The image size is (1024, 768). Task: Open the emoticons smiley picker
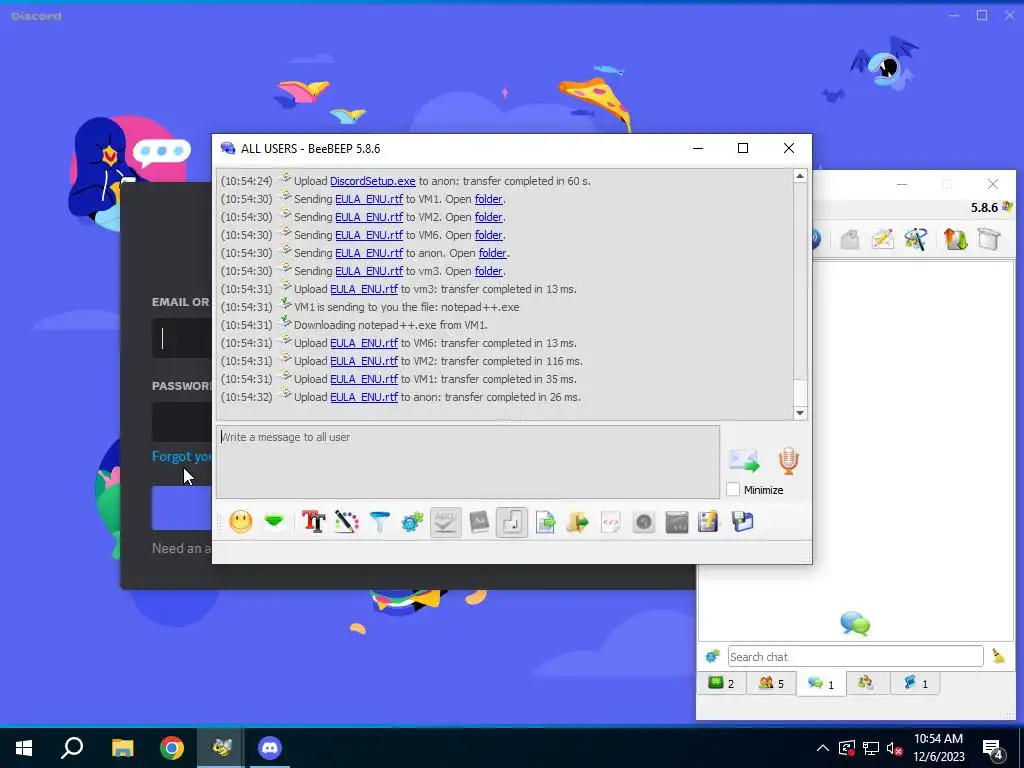coord(241,522)
